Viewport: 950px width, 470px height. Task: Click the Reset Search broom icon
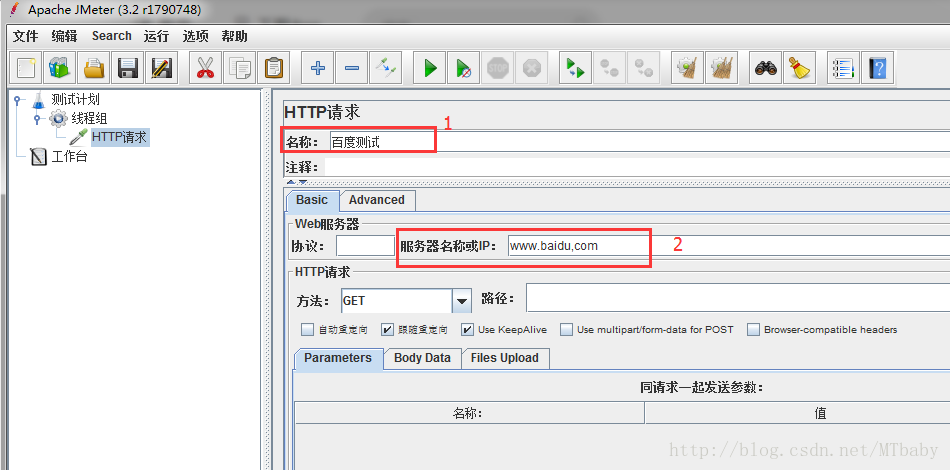click(800, 67)
